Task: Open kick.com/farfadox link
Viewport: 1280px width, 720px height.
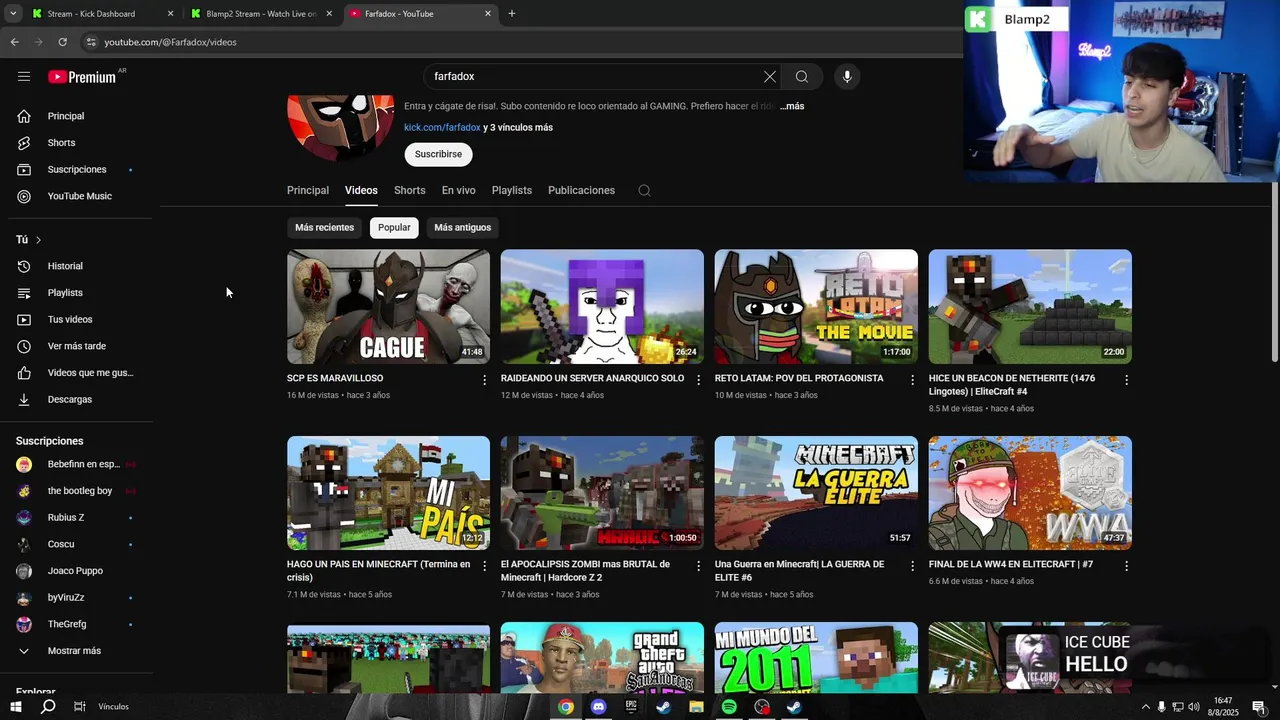Action: click(x=442, y=127)
